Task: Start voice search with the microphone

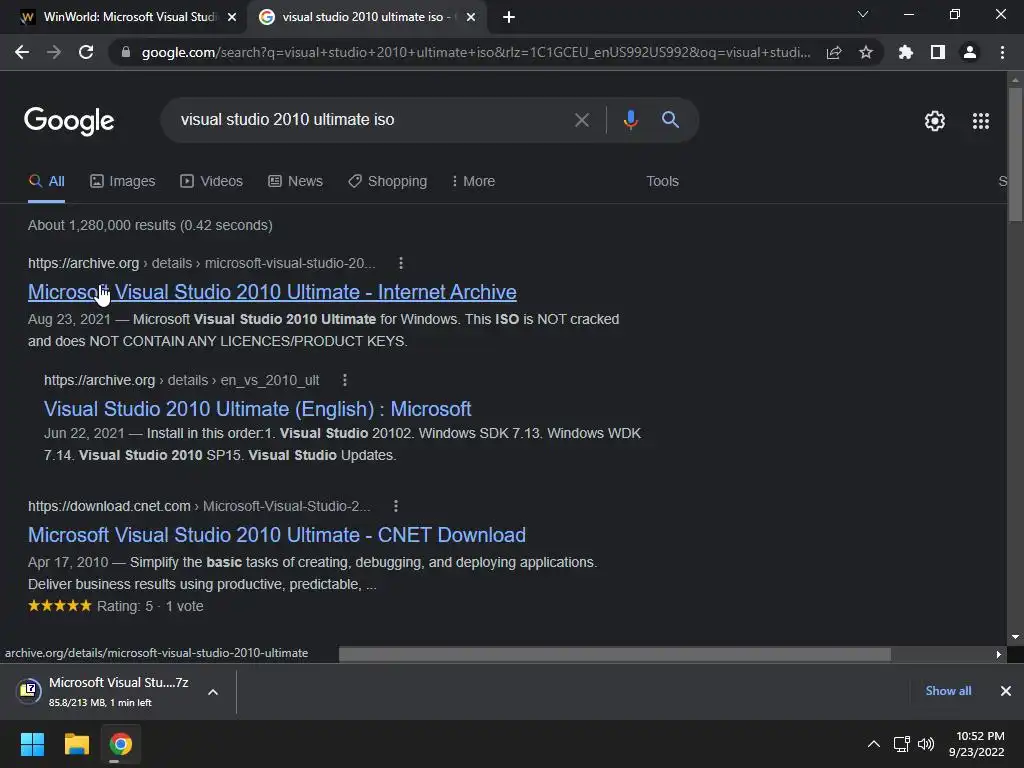Action: pyautogui.click(x=630, y=120)
